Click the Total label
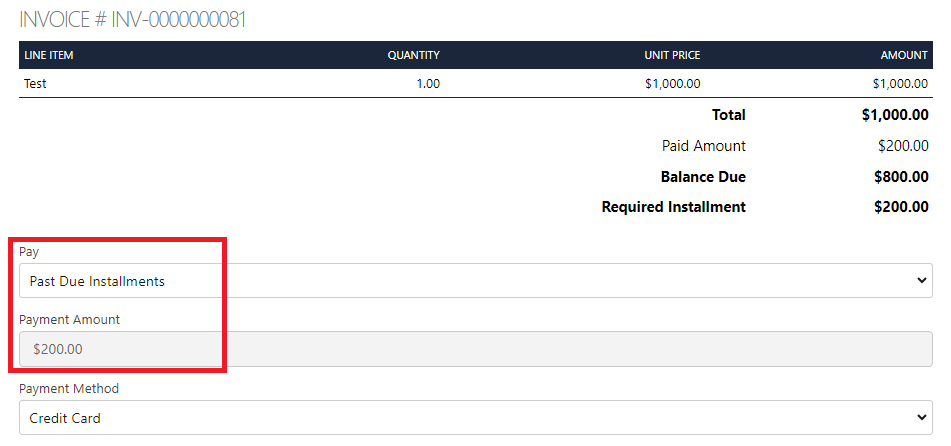The height and width of the screenshot is (446, 951). 728,115
